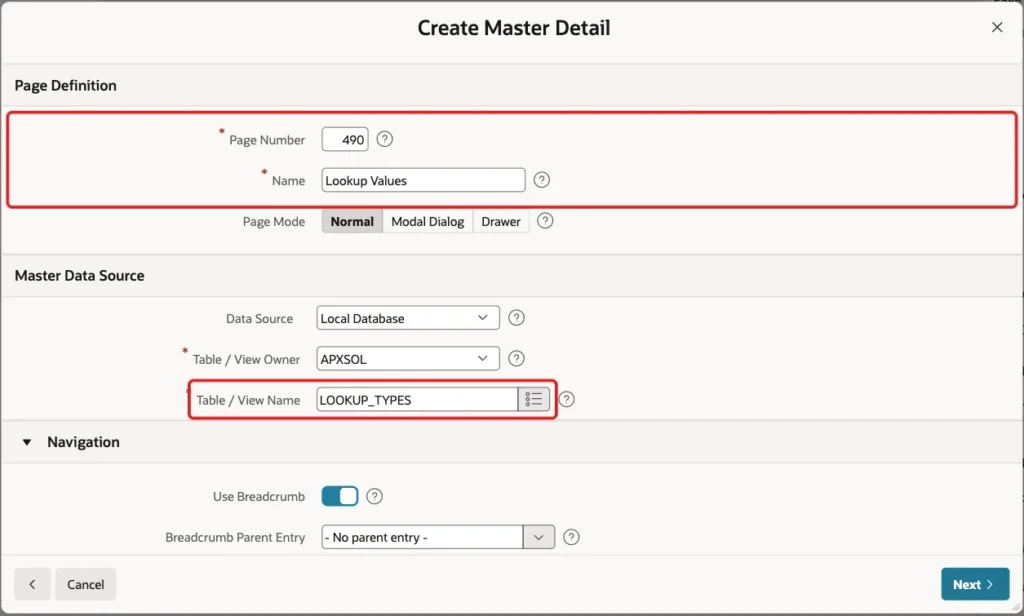This screenshot has height=616, width=1024.
Task: Select Normal page mode
Action: (x=352, y=221)
